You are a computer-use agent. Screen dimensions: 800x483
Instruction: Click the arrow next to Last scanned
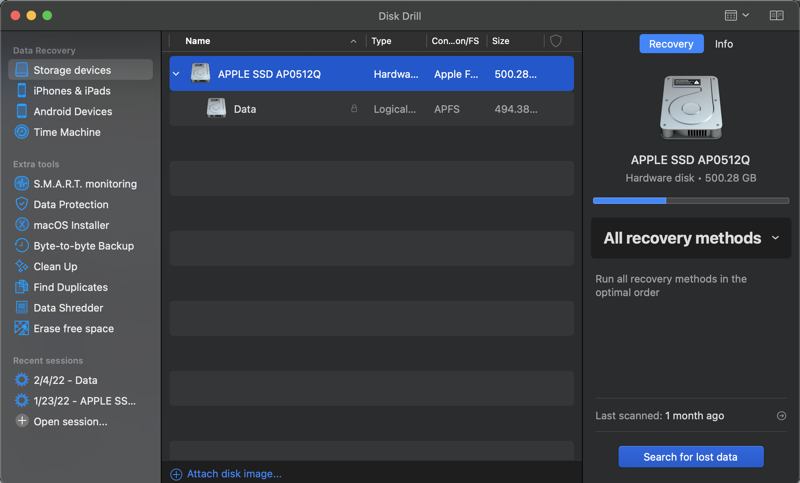coord(781,416)
